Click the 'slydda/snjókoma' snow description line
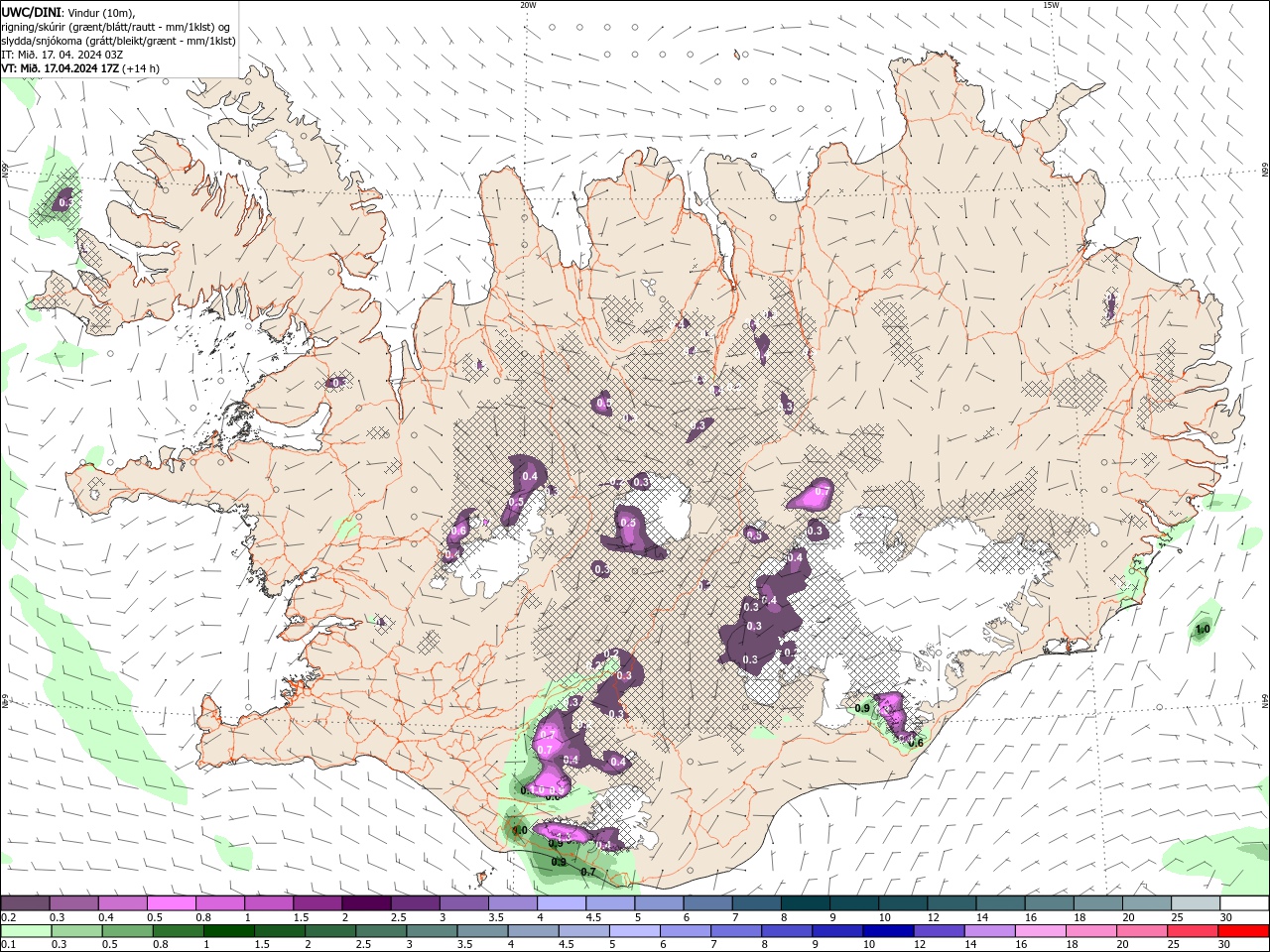Screen dimensions: 1270x952 point(118,41)
